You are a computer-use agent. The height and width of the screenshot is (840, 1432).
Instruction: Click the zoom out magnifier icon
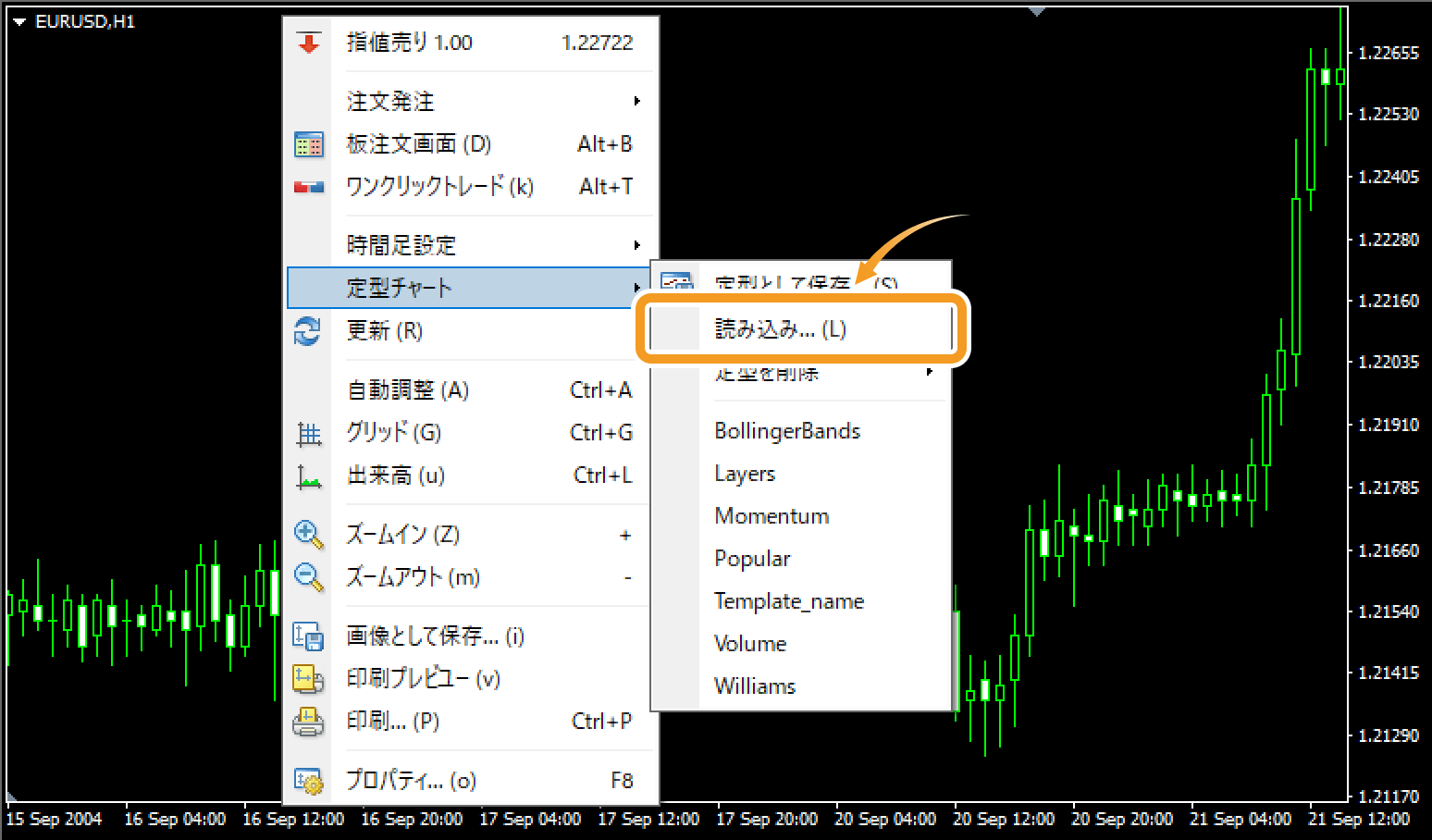309,577
